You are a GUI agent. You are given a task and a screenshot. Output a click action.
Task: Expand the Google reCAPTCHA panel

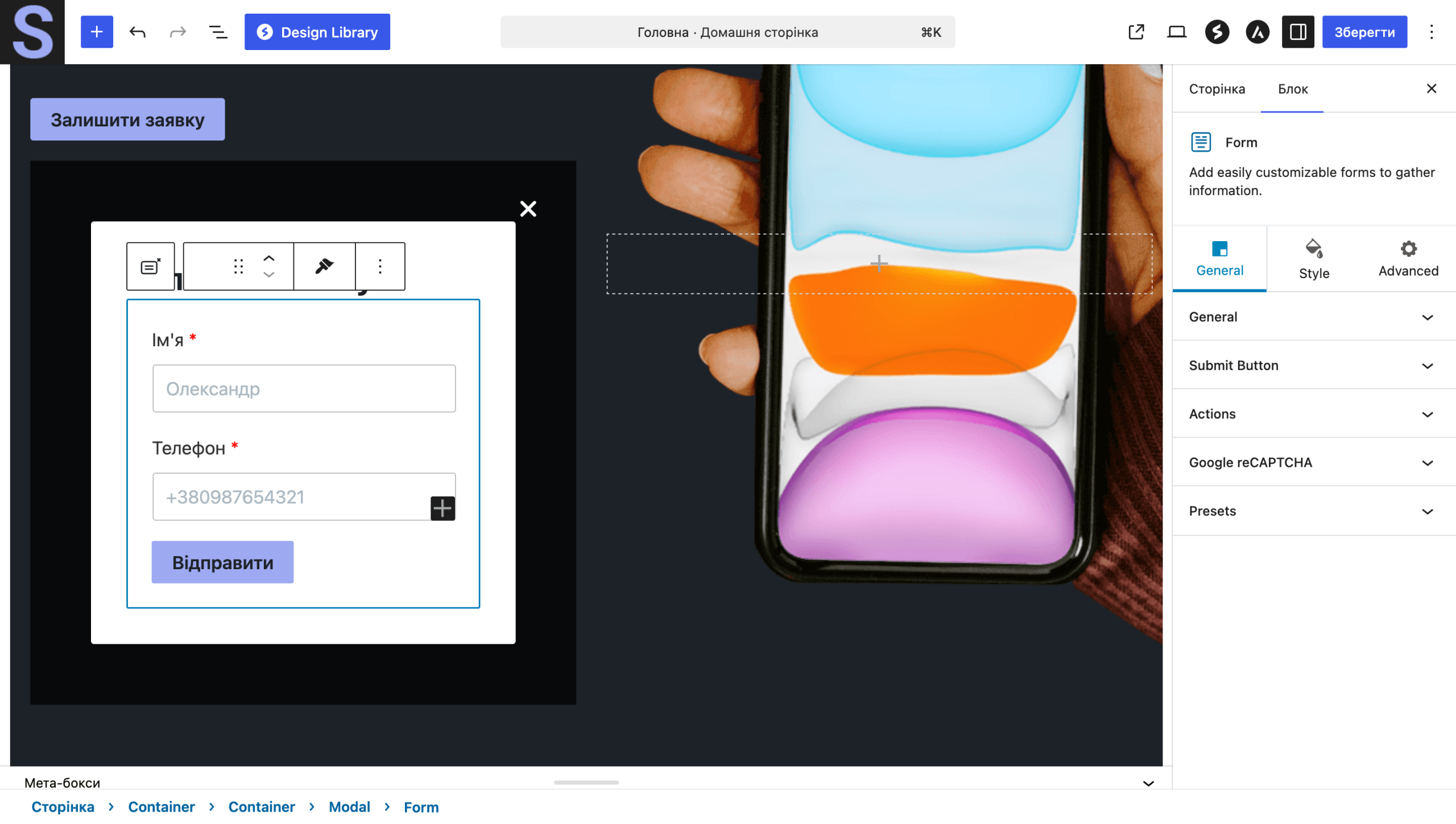(1314, 462)
